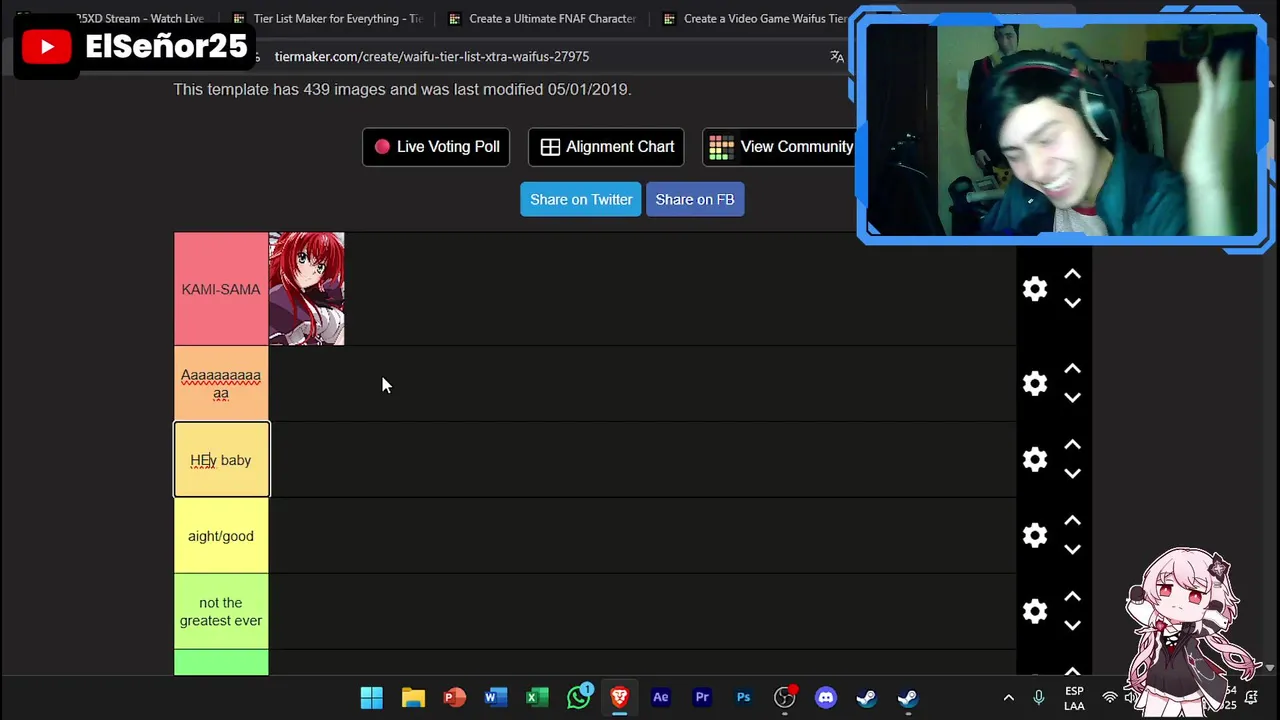1280x720 pixels.
Task: Open settings gear for not the greatest ever row
Action: click(x=1035, y=611)
